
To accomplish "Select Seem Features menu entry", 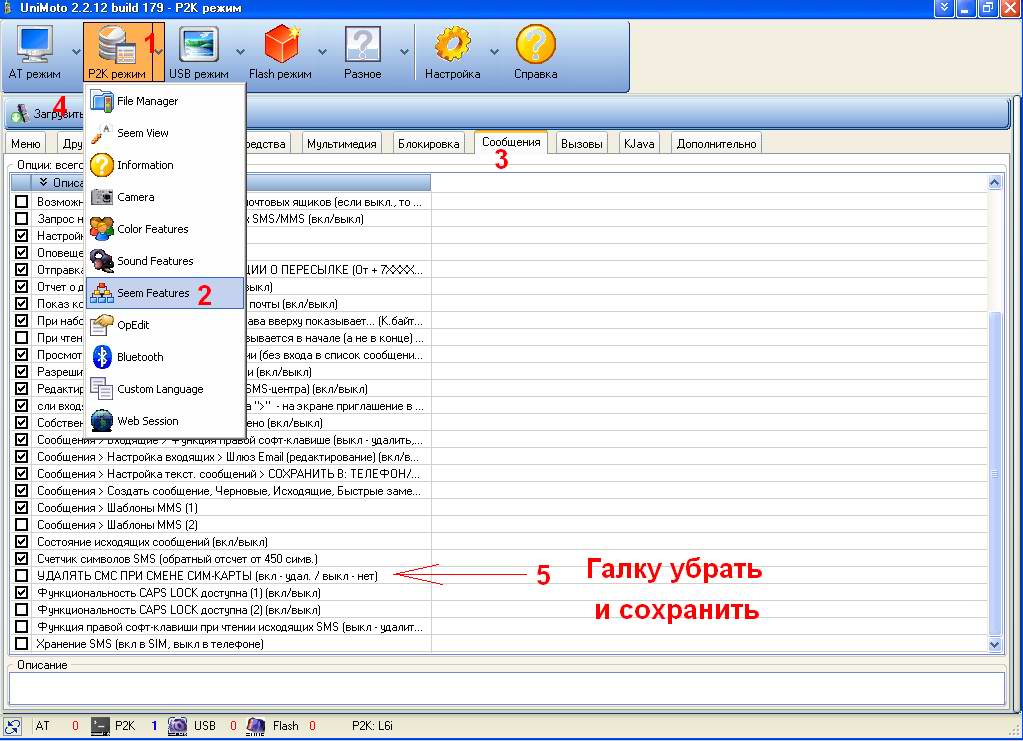I will click(x=166, y=293).
